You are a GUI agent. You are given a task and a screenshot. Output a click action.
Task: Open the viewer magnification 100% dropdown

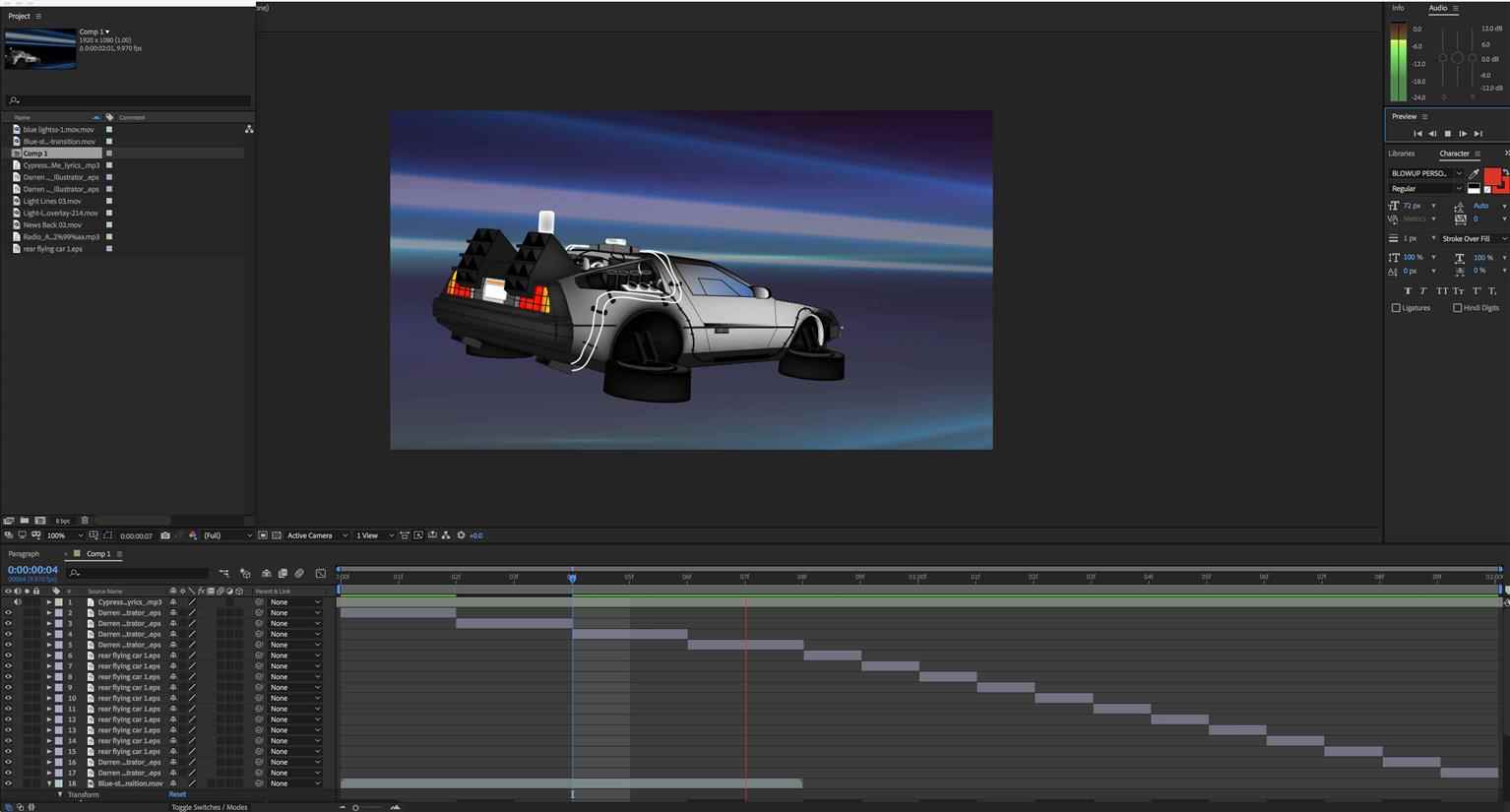(65, 535)
